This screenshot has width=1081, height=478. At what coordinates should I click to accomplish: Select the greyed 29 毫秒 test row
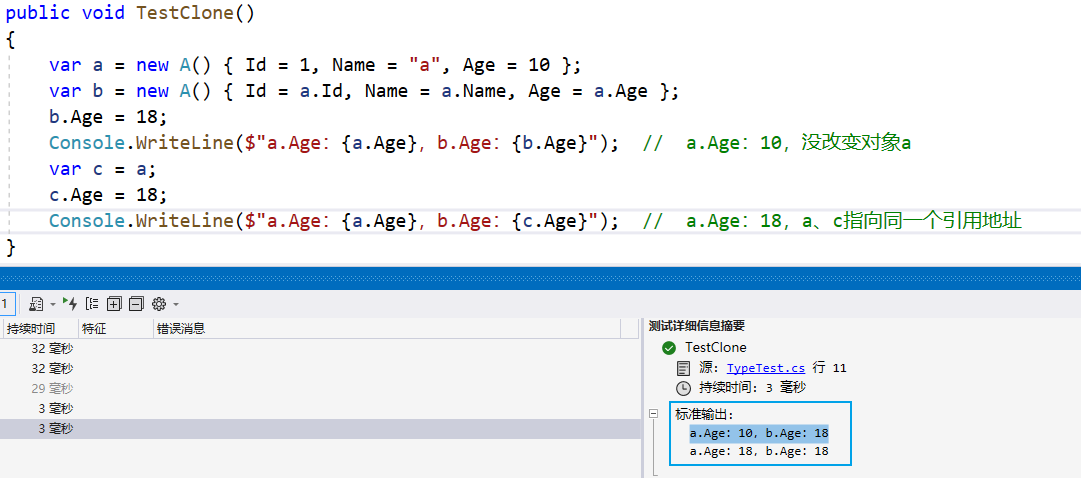(x=320, y=388)
